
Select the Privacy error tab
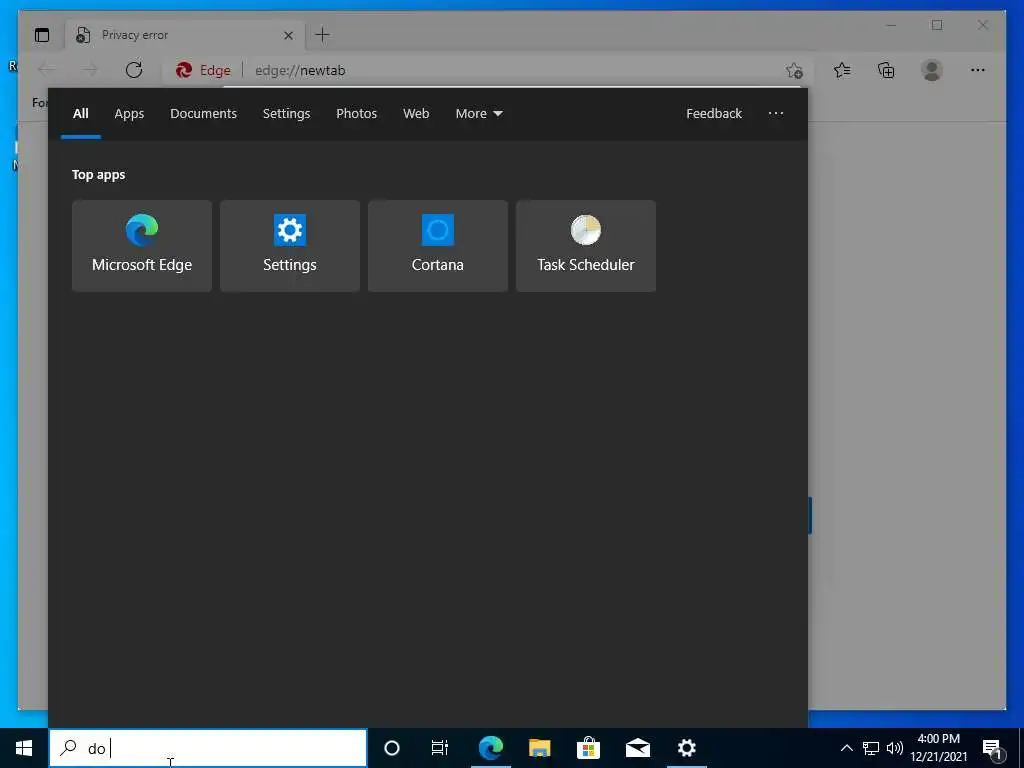point(185,35)
